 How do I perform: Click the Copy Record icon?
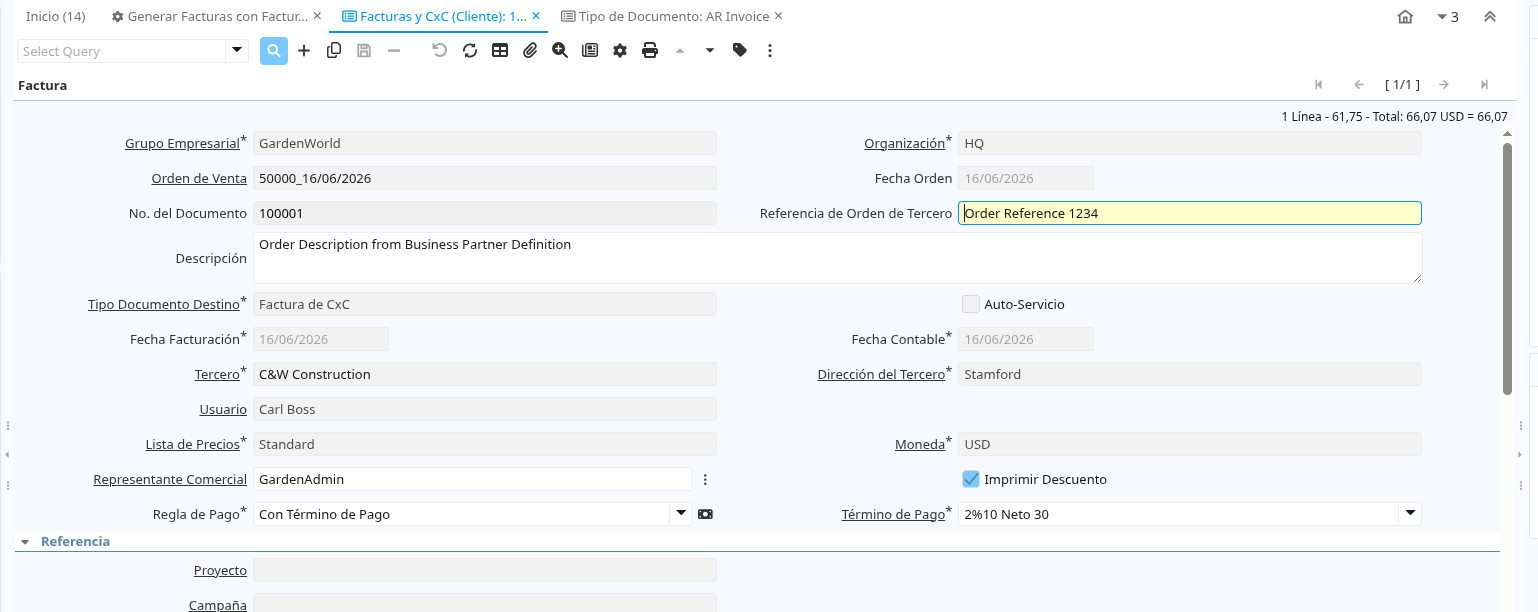[334, 51]
